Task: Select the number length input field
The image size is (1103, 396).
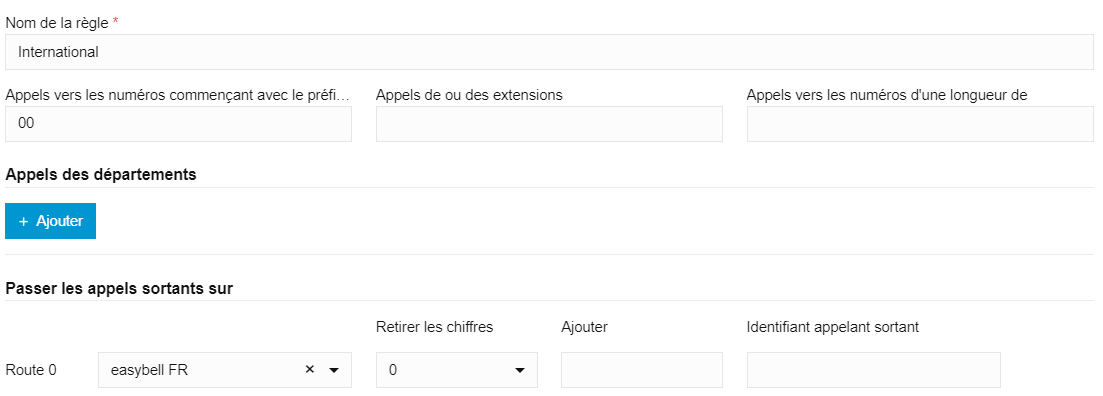Action: (920, 124)
